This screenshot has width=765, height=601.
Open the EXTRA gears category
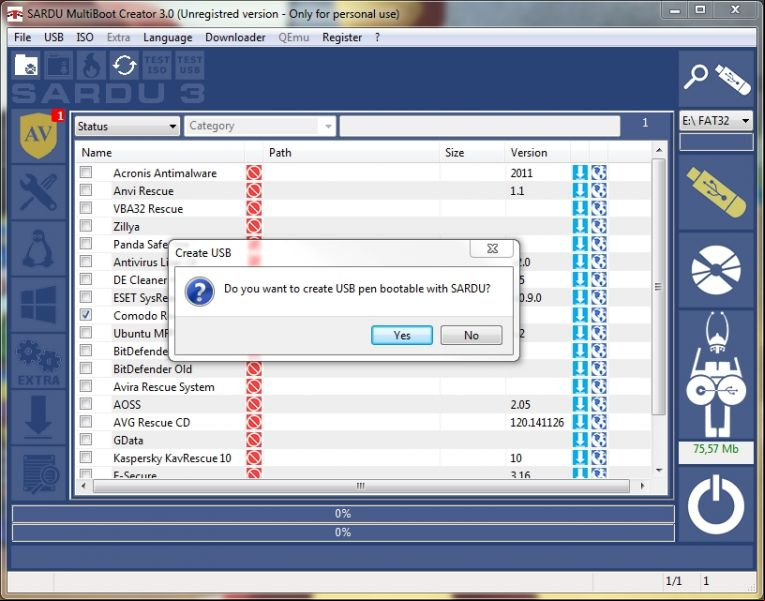coord(38,363)
